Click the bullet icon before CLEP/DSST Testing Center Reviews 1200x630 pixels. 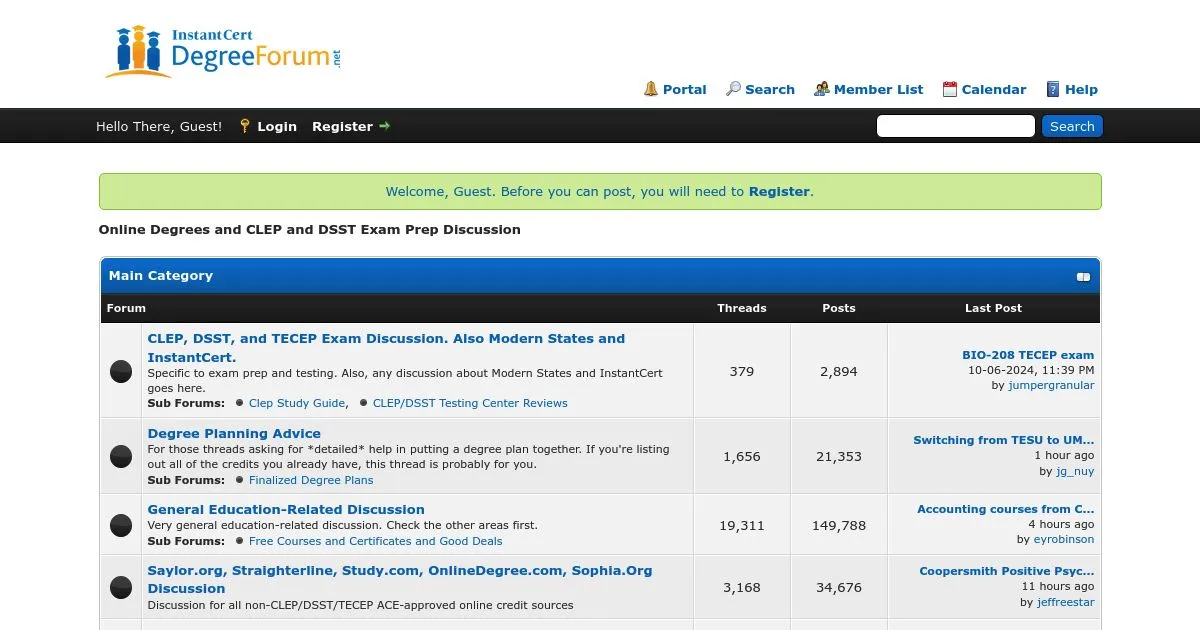tap(363, 403)
